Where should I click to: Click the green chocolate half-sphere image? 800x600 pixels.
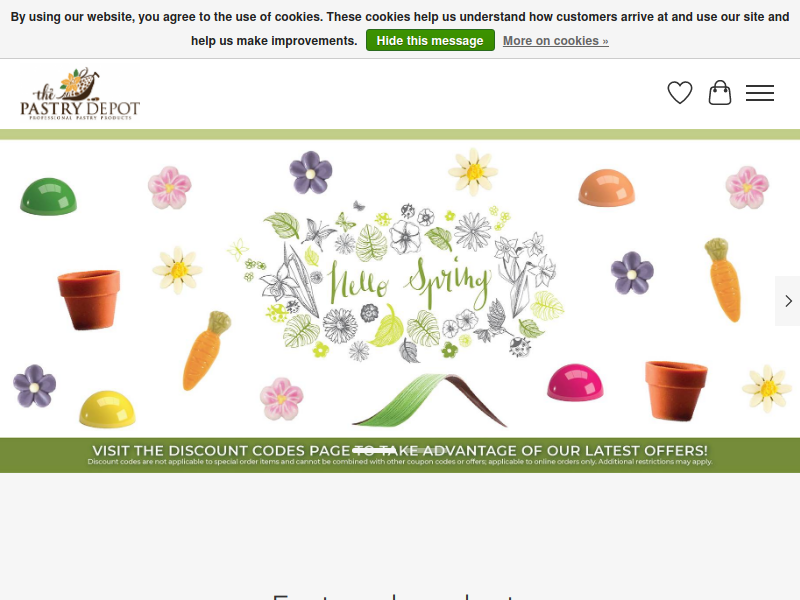[x=48, y=196]
